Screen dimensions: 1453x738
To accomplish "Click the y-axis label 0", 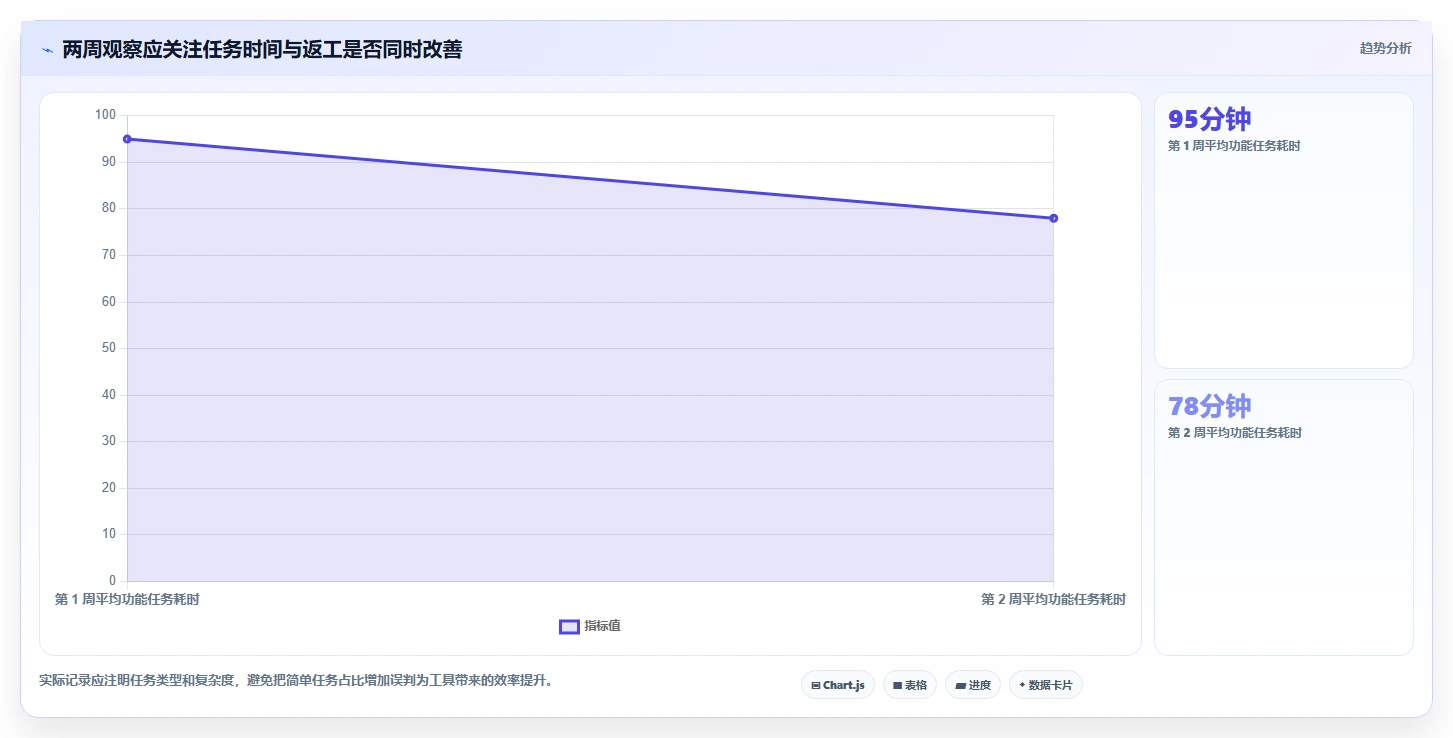I will [112, 581].
